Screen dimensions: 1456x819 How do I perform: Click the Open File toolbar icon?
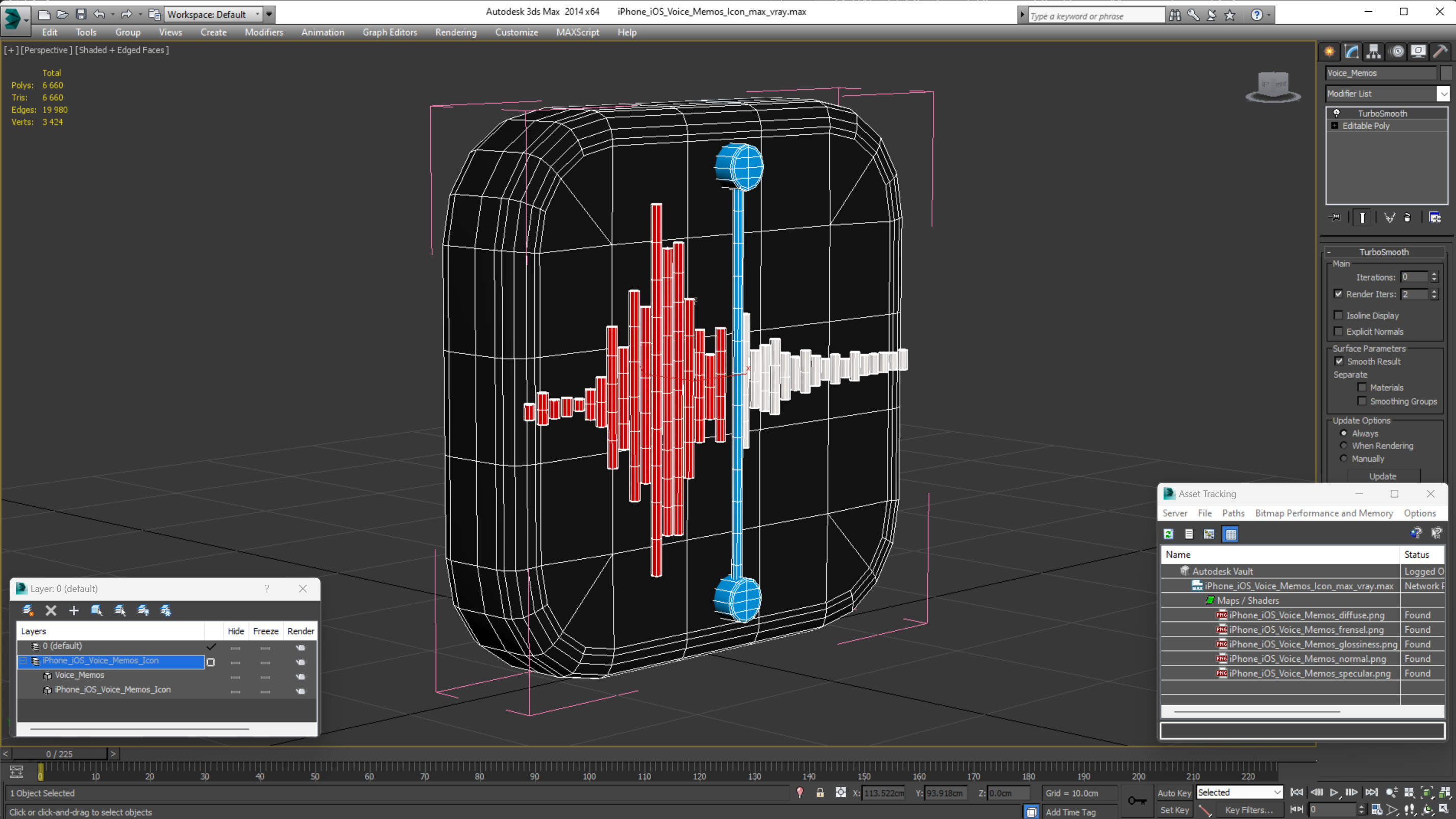[x=62, y=14]
